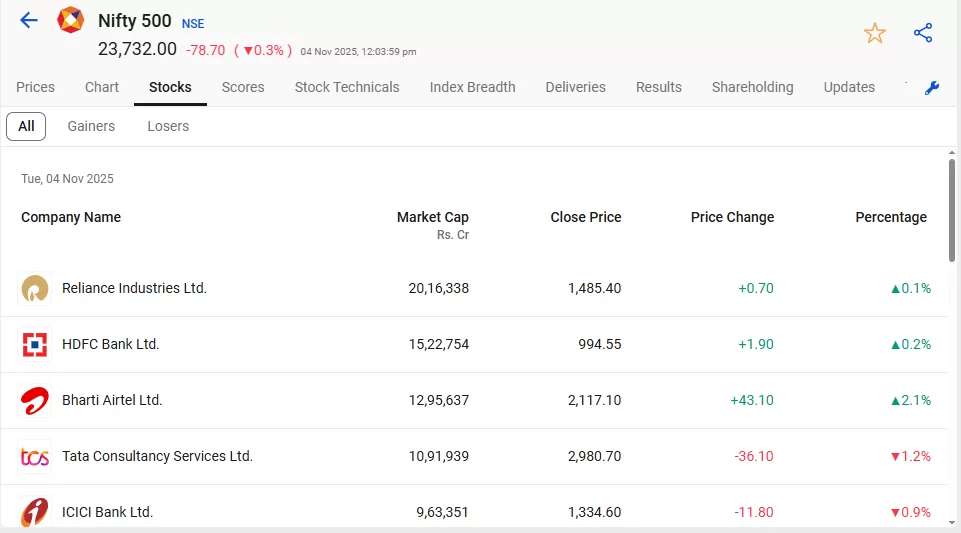
Task: Click the NSE exchange label
Action: (193, 24)
